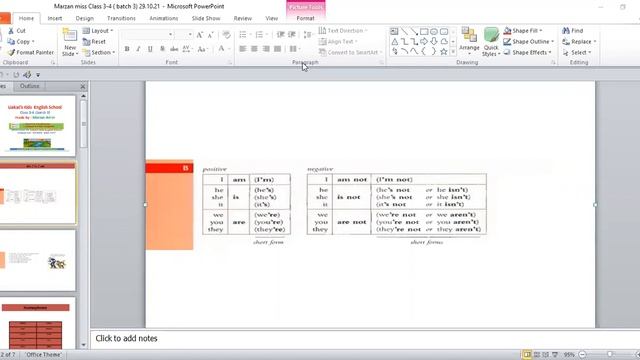
Task: Select the rectangle shape
Action: (424, 31)
